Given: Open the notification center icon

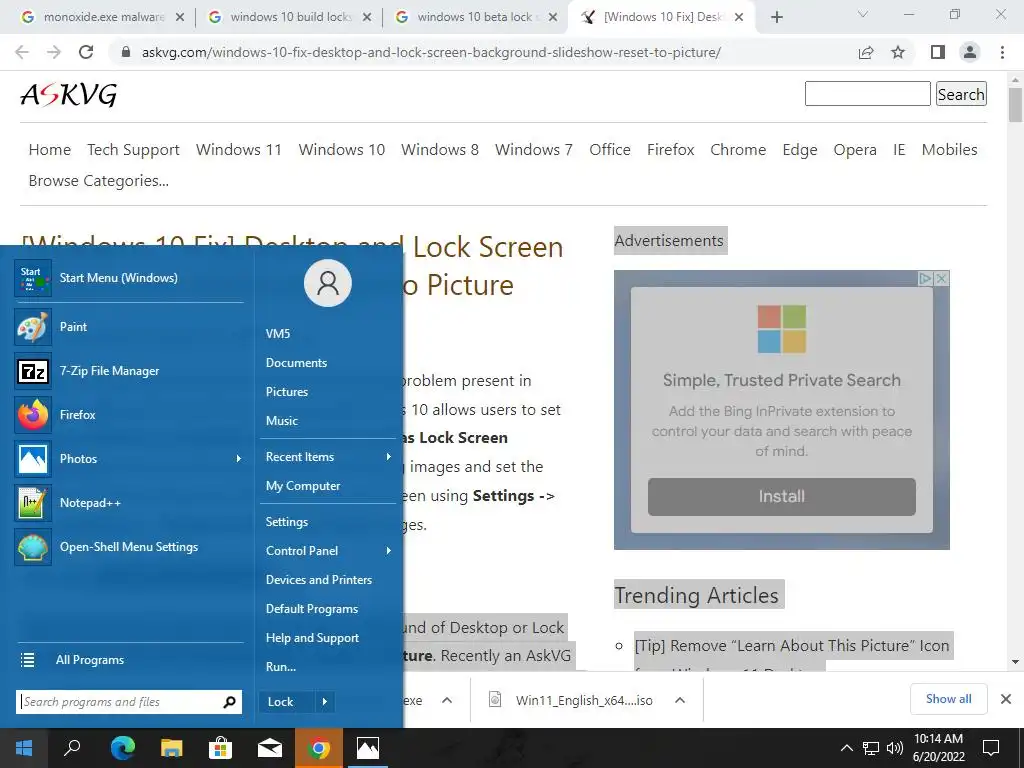Looking at the screenshot, I should (991, 748).
